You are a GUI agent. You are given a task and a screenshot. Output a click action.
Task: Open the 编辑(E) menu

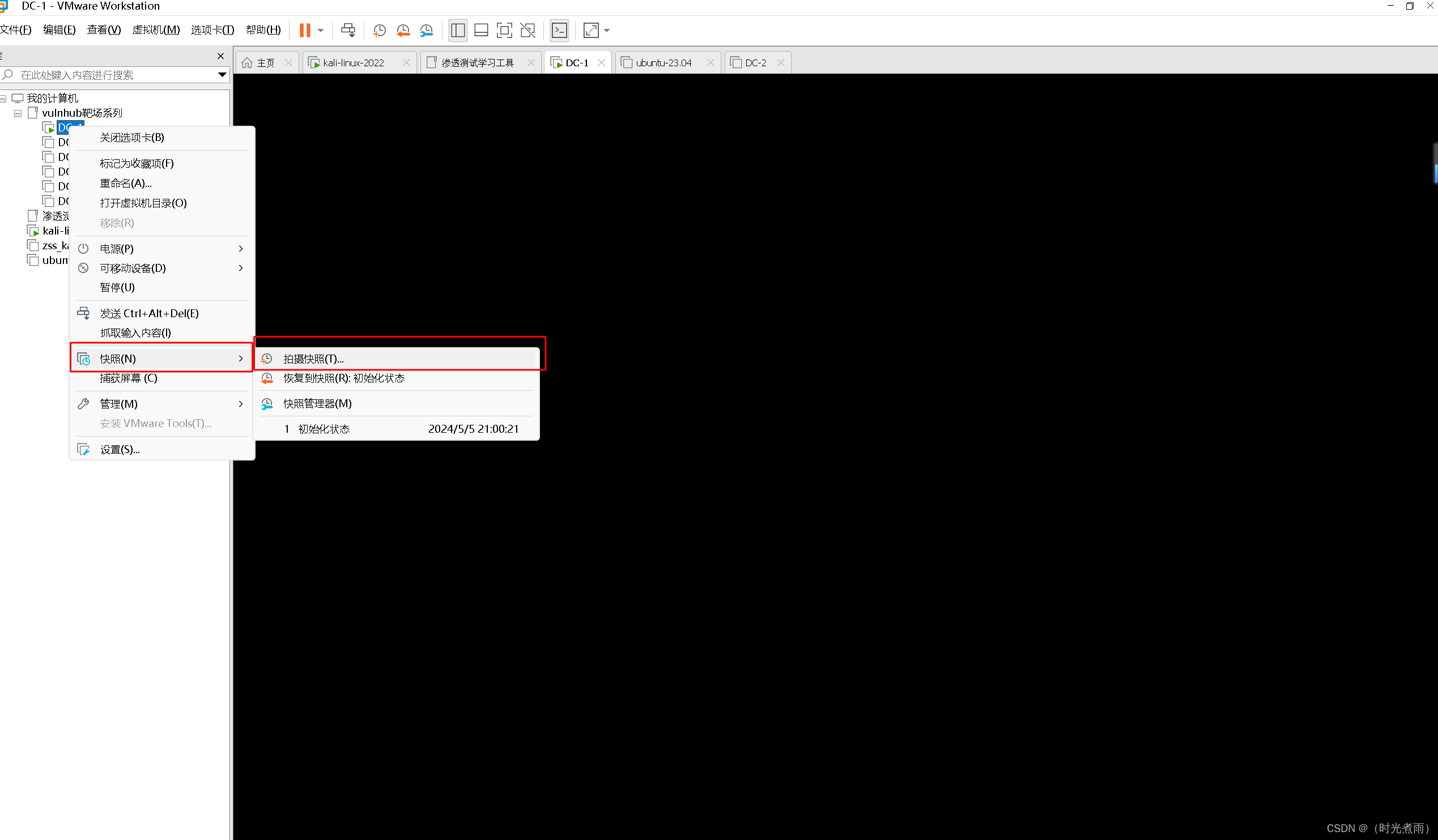(59, 29)
